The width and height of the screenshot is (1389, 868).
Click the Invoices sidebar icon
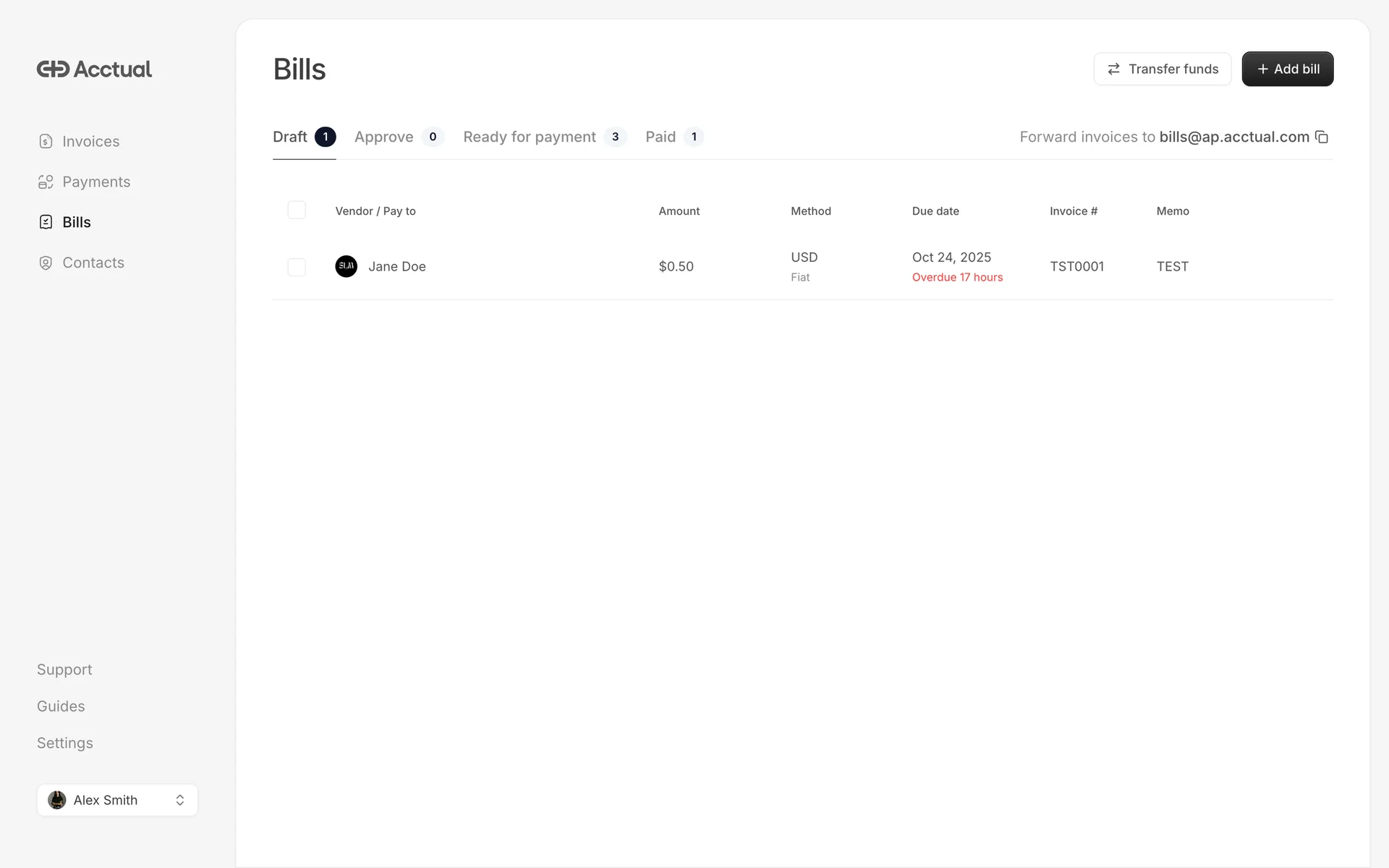[46, 141]
